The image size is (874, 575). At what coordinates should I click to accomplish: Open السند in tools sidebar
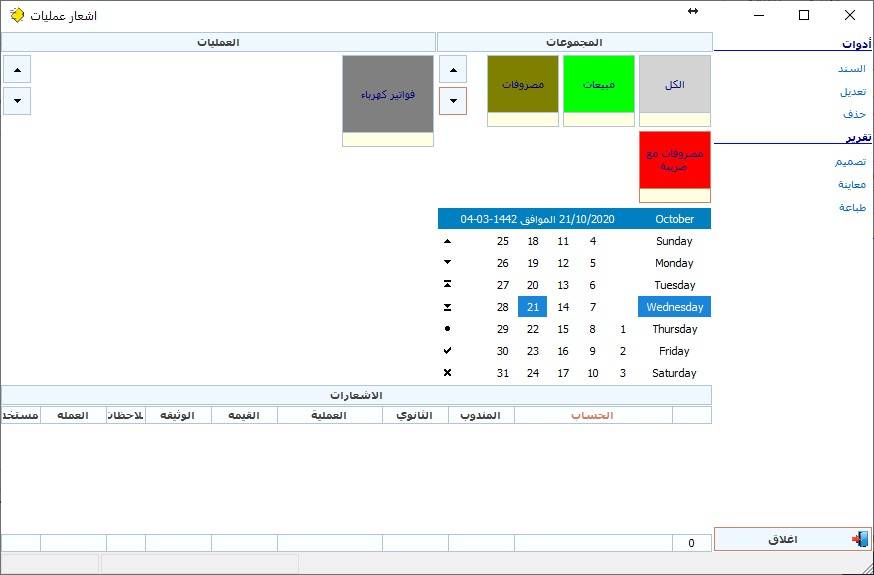pyautogui.click(x=852, y=69)
